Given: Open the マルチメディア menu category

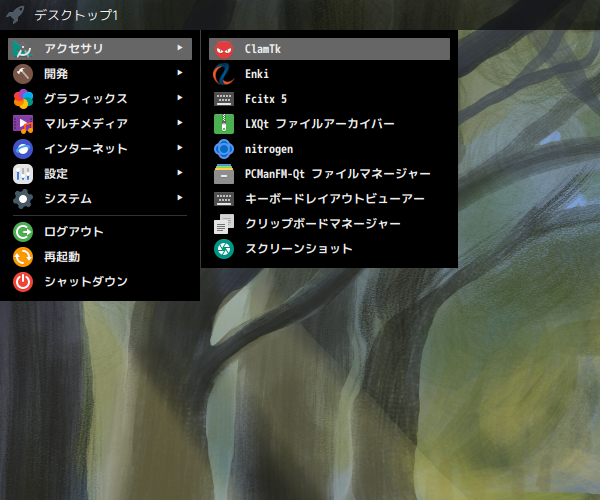Looking at the screenshot, I should click(100, 124).
